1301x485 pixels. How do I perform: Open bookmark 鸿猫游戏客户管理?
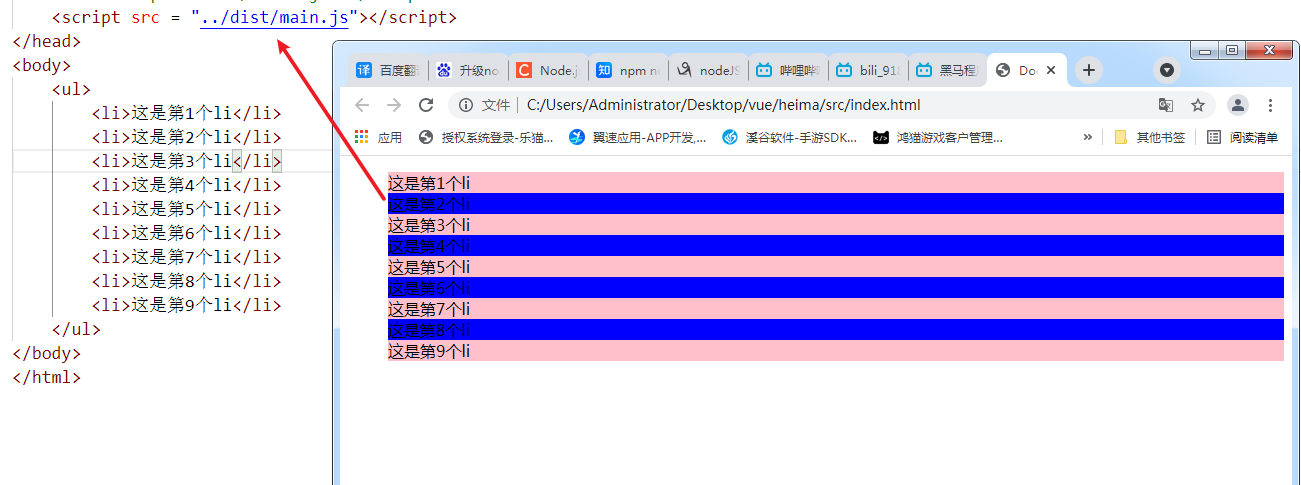[x=938, y=137]
